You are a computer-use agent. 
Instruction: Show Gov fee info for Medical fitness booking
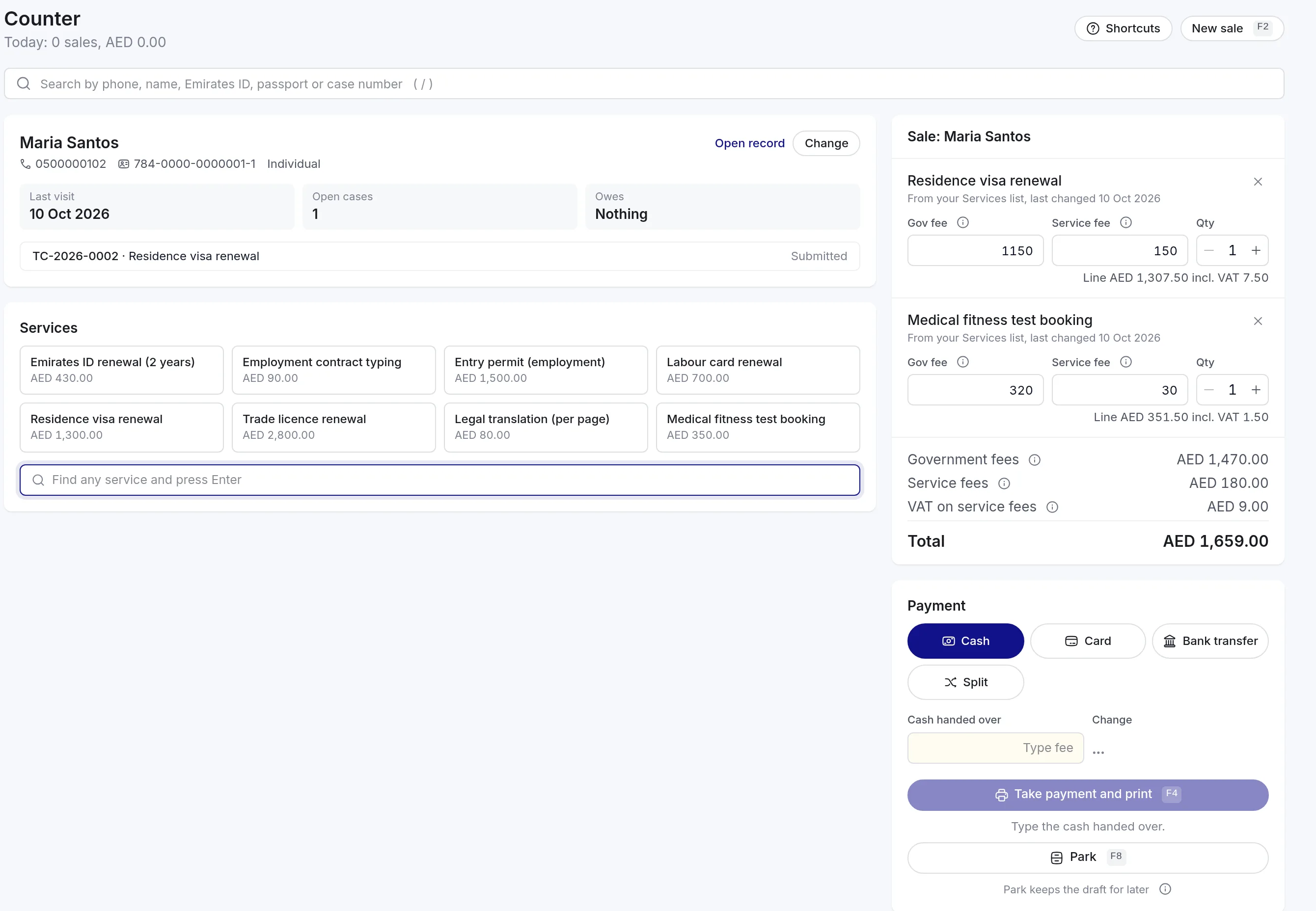[x=962, y=362]
